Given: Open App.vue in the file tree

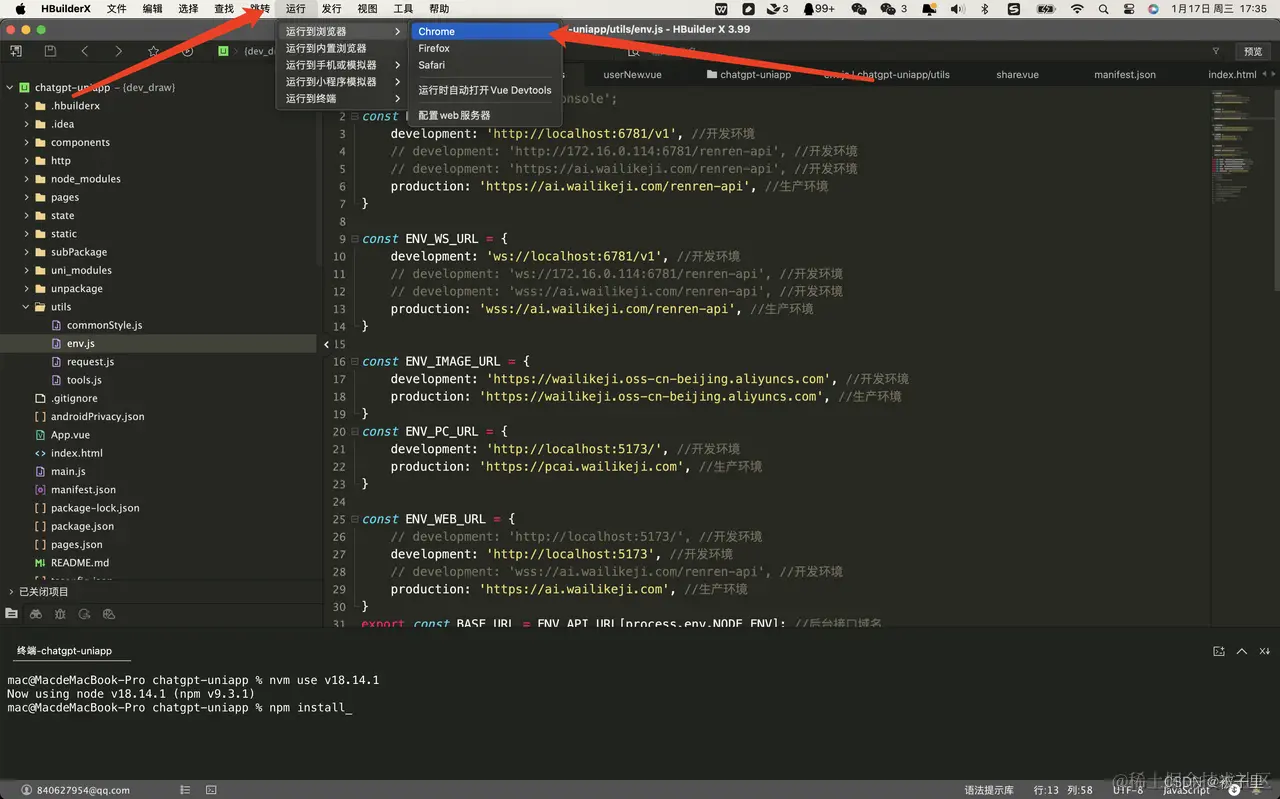Looking at the screenshot, I should pyautogui.click(x=70, y=435).
